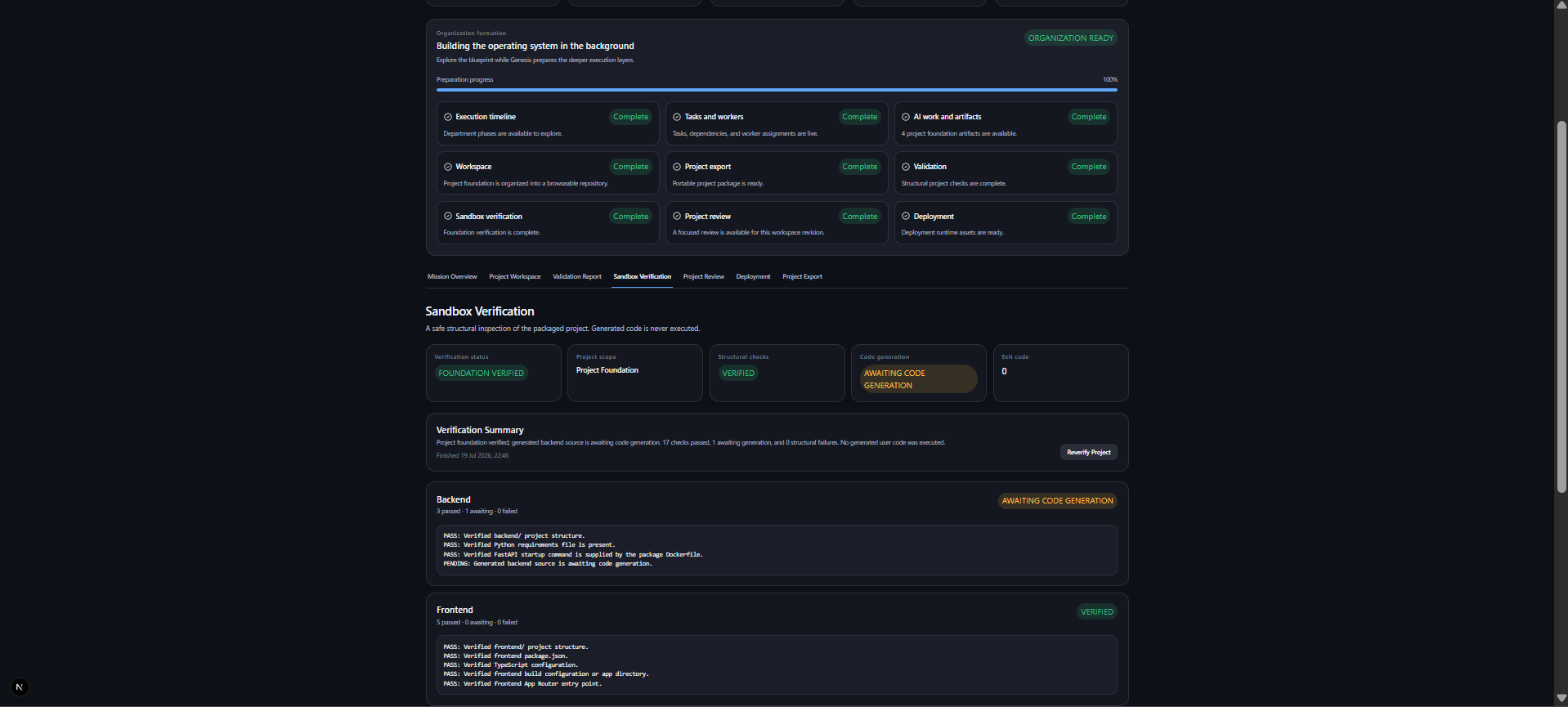
Task: Click the 100% progress percentage label
Action: tap(1110, 80)
